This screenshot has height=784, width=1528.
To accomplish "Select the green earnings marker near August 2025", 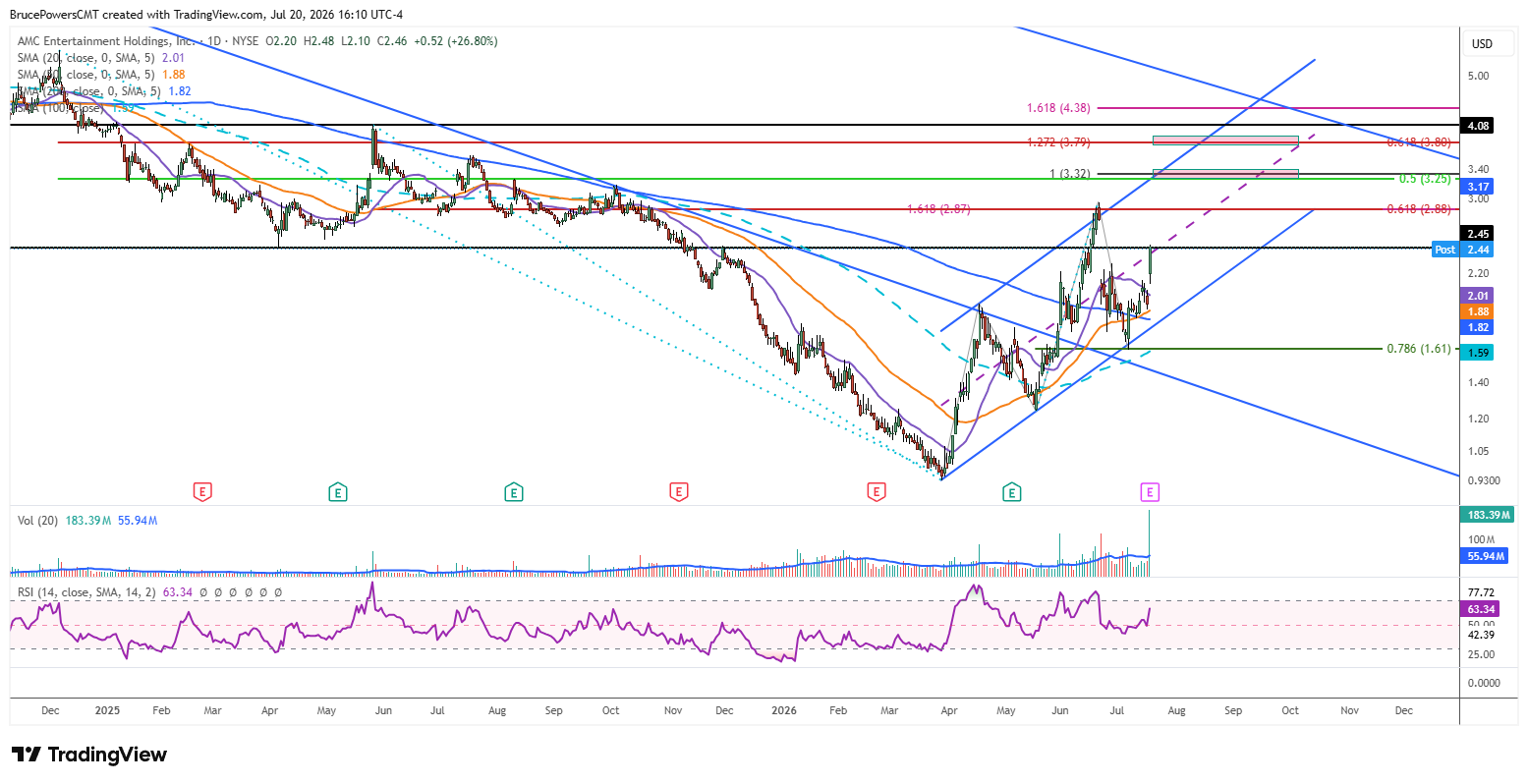I will point(513,491).
